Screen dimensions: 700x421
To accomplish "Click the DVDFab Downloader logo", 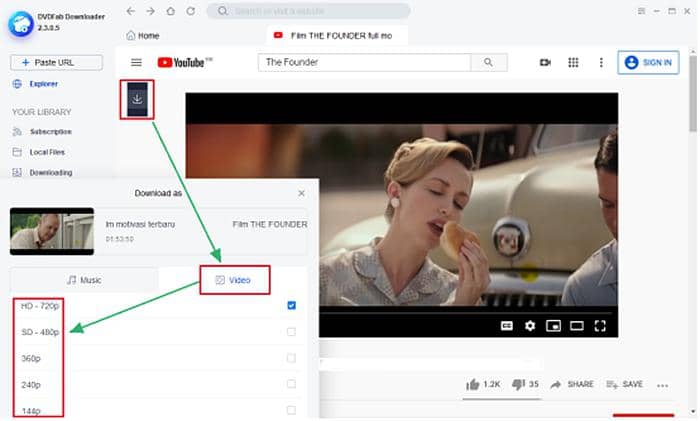I will tap(21, 24).
